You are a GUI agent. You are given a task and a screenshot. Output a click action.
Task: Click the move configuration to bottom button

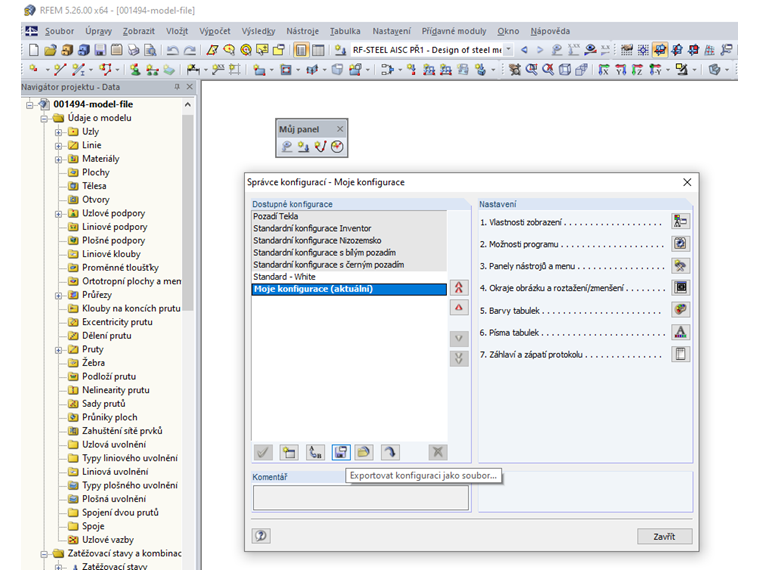[x=459, y=358]
